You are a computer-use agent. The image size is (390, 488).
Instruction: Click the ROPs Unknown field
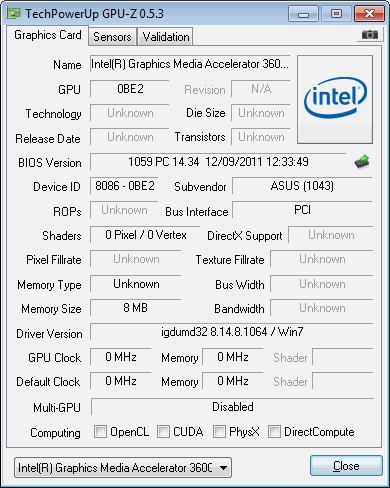pos(124,210)
